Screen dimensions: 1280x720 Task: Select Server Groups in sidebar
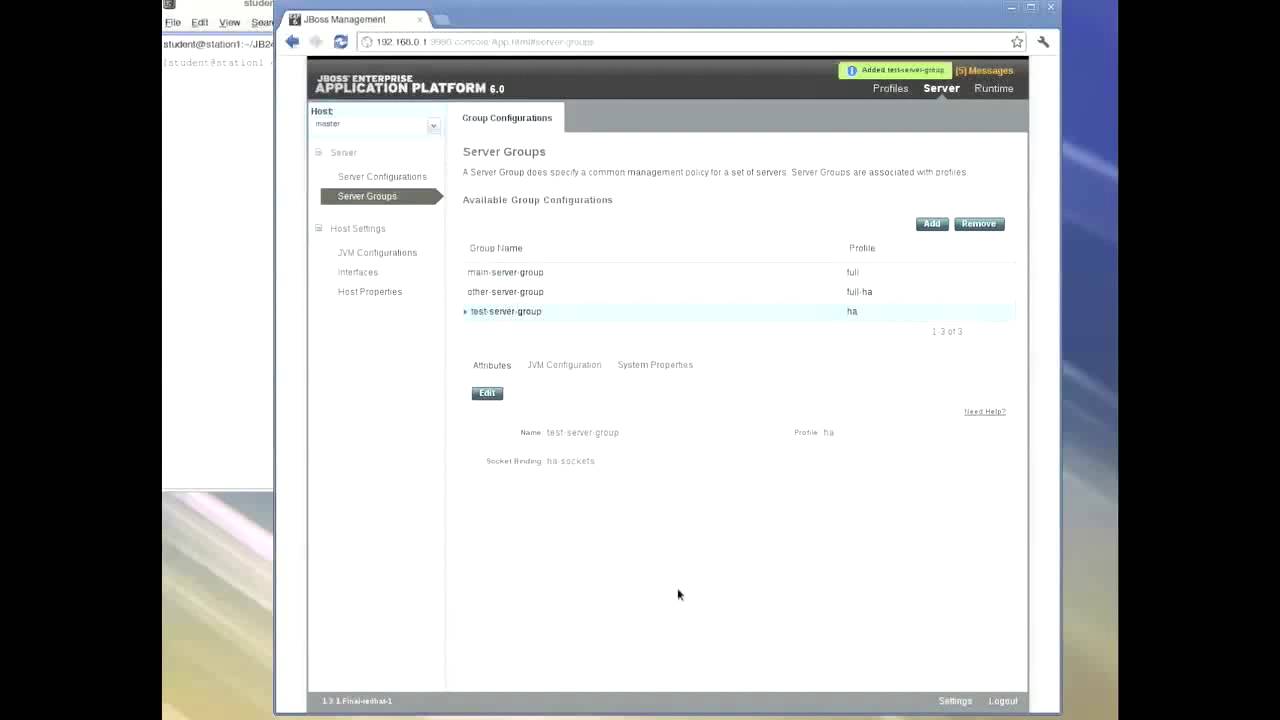coord(380,196)
